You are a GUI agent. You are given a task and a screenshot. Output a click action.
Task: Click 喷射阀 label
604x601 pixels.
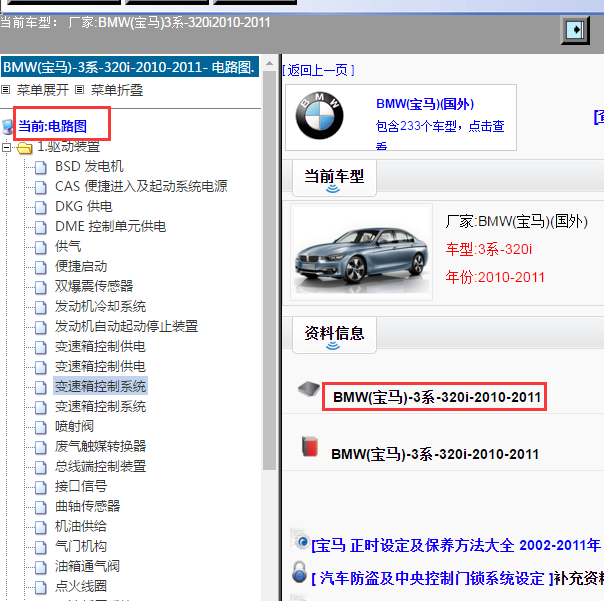pyautogui.click(x=74, y=426)
